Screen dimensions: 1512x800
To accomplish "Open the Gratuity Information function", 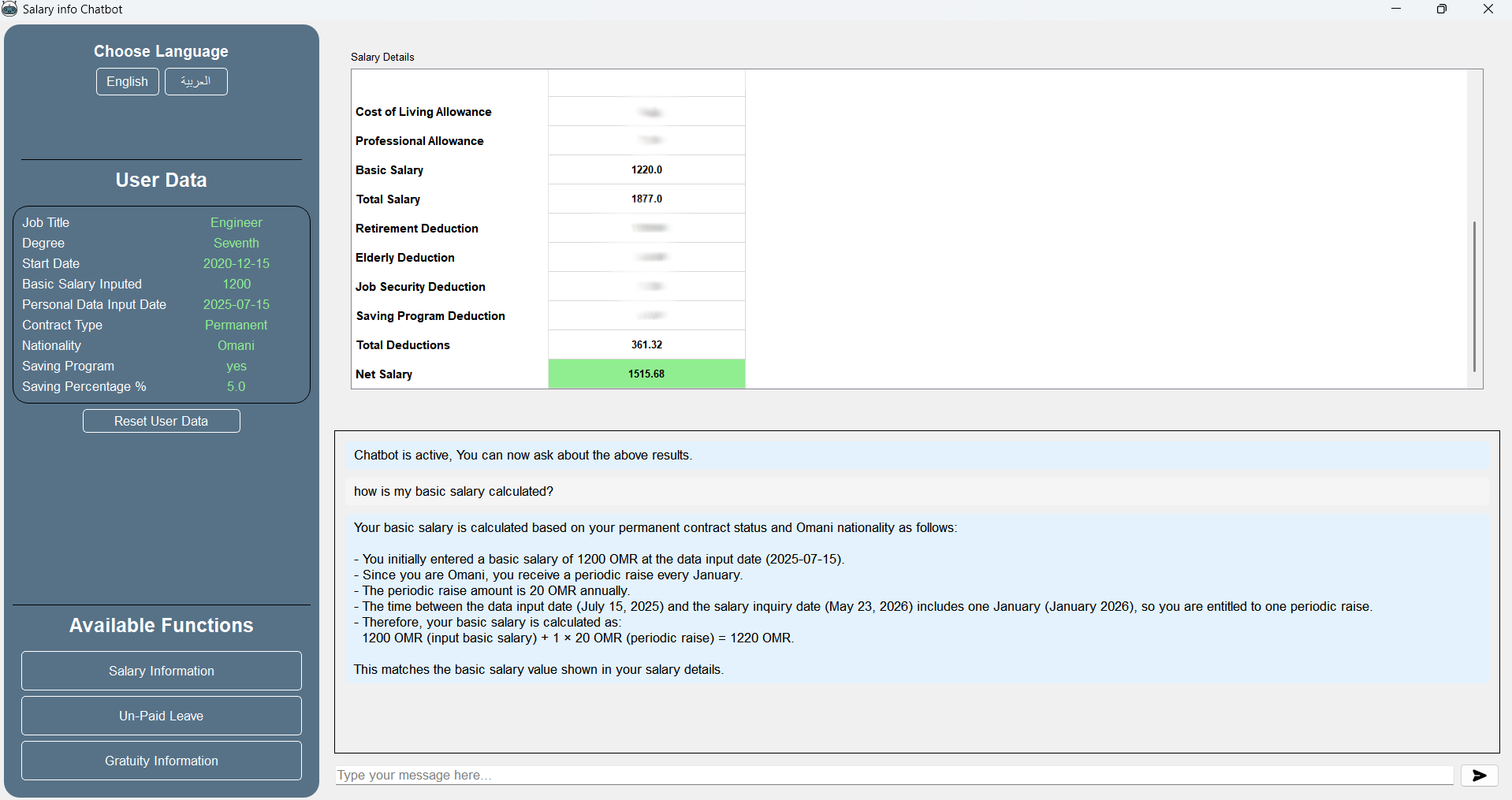I will 162,761.
